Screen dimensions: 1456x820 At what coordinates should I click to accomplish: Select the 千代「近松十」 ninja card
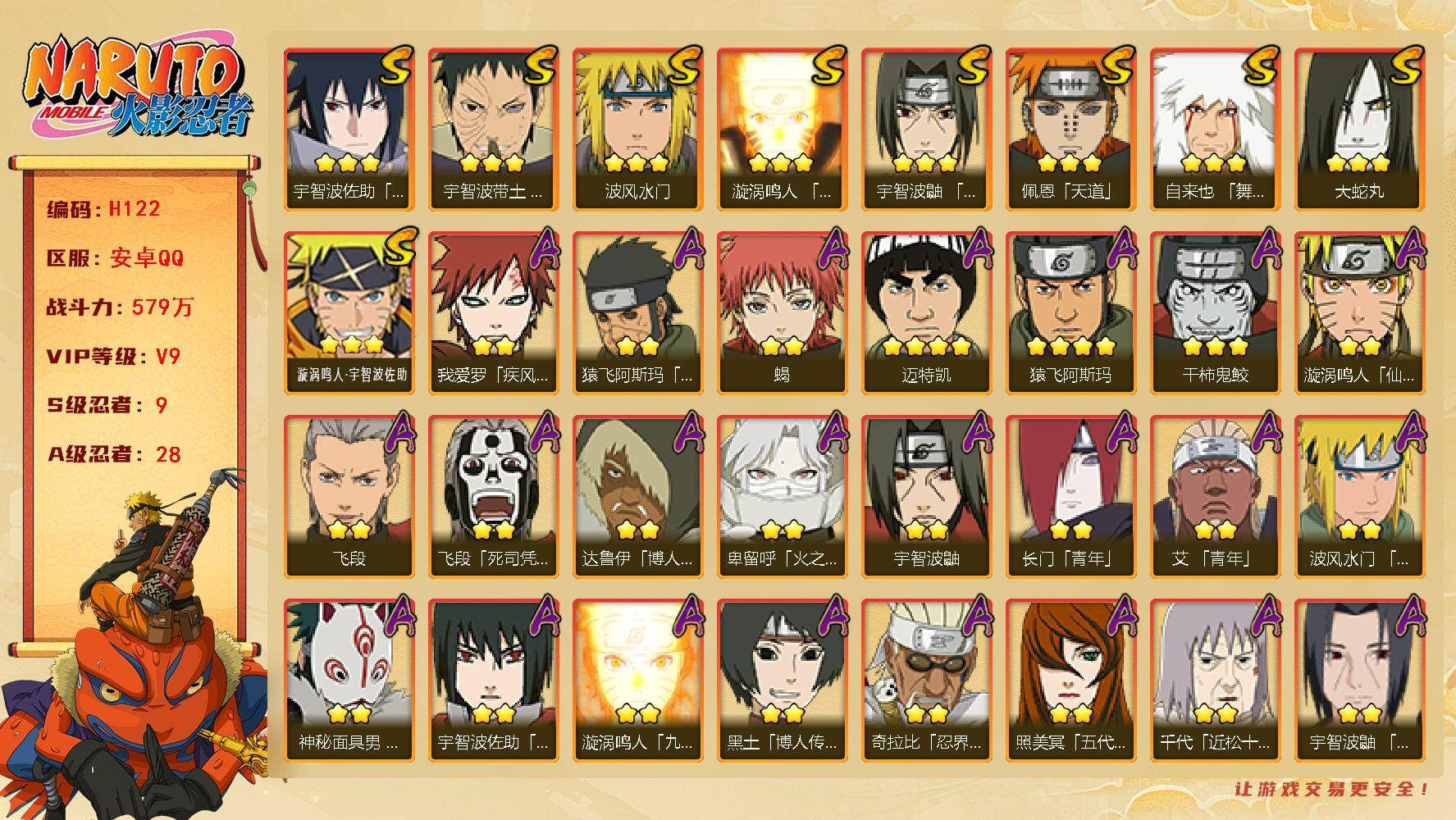[1215, 681]
